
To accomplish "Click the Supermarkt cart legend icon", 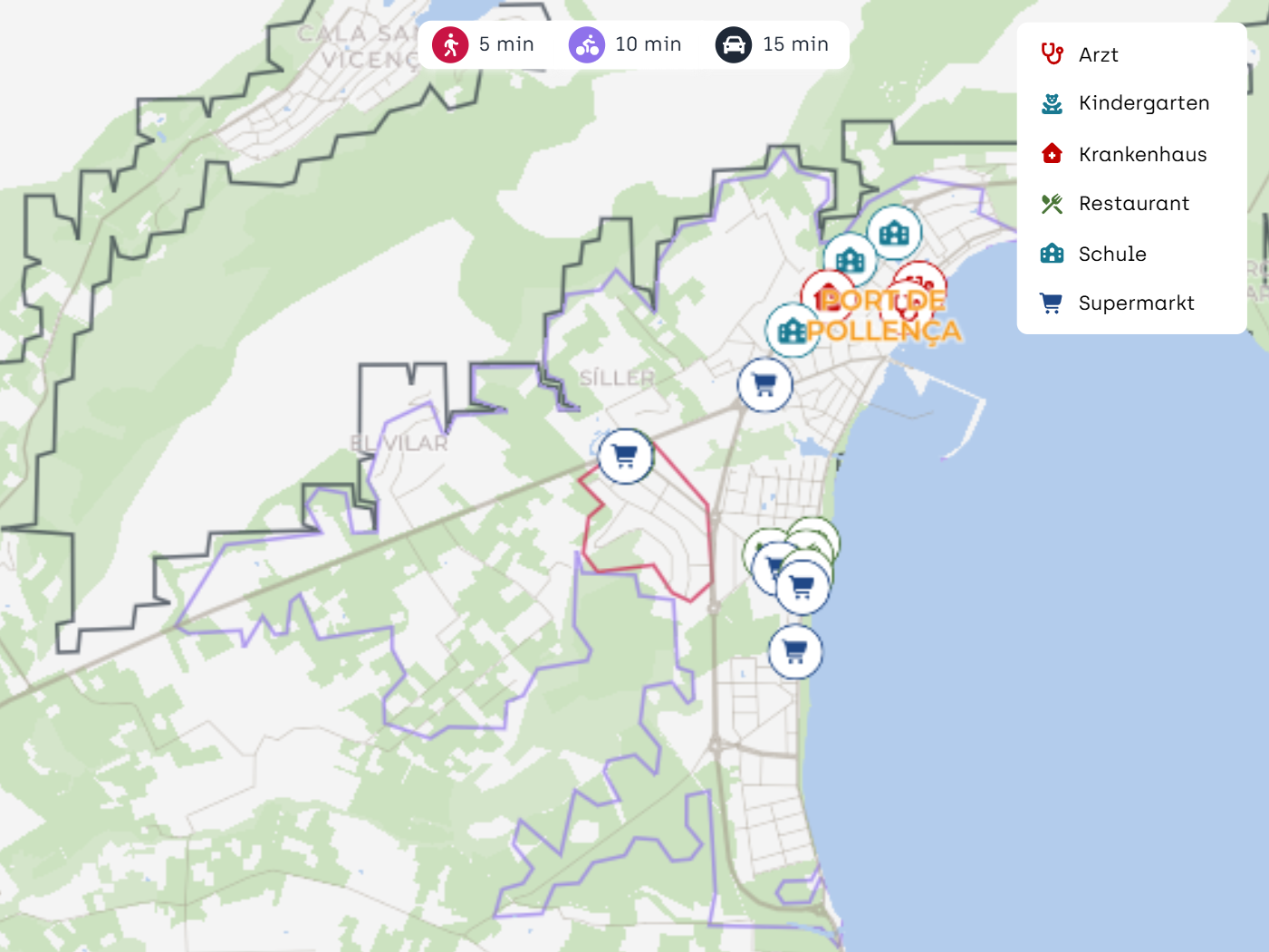I will (x=1052, y=303).
